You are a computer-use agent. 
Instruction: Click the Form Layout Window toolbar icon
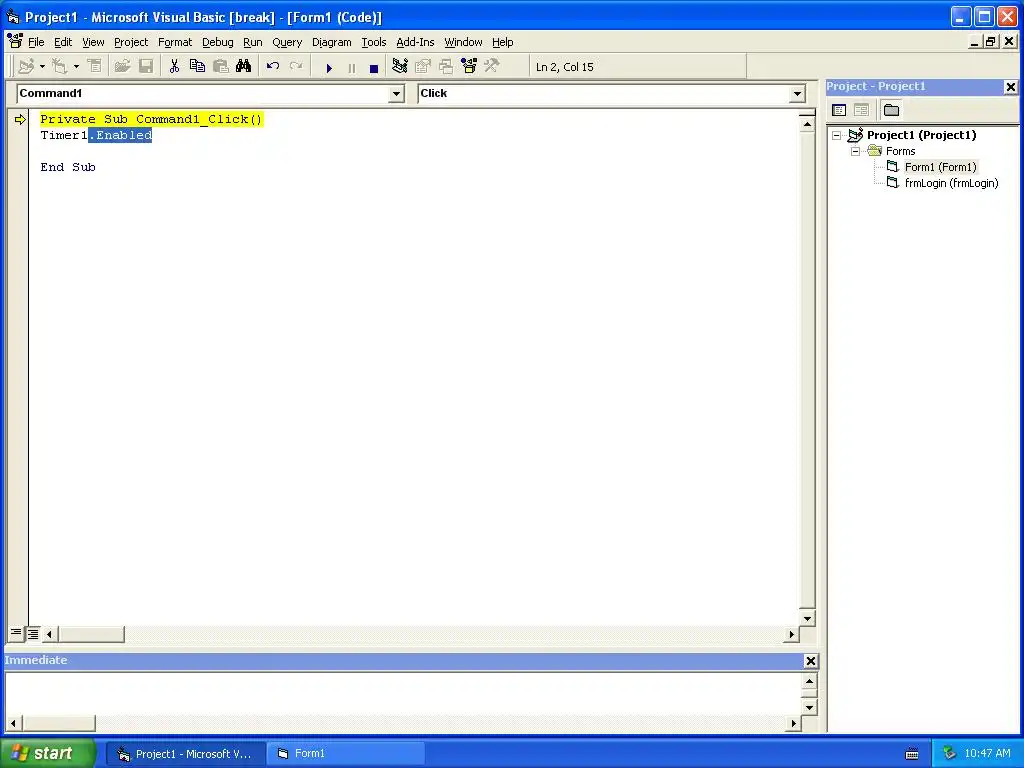click(446, 67)
